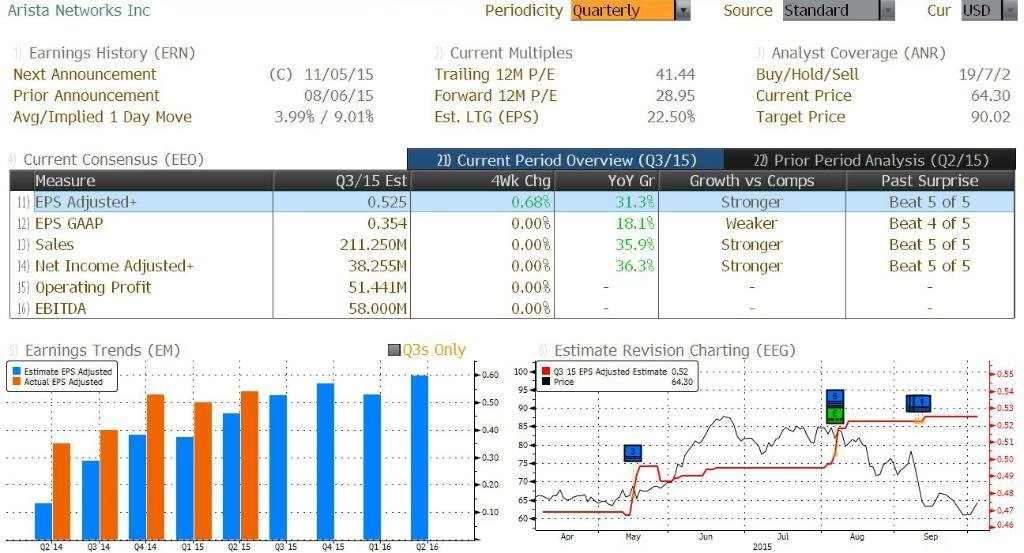Screen dimensions: 1024x553
Task: Click the next announcement date 11/05/15
Action: [339, 74]
